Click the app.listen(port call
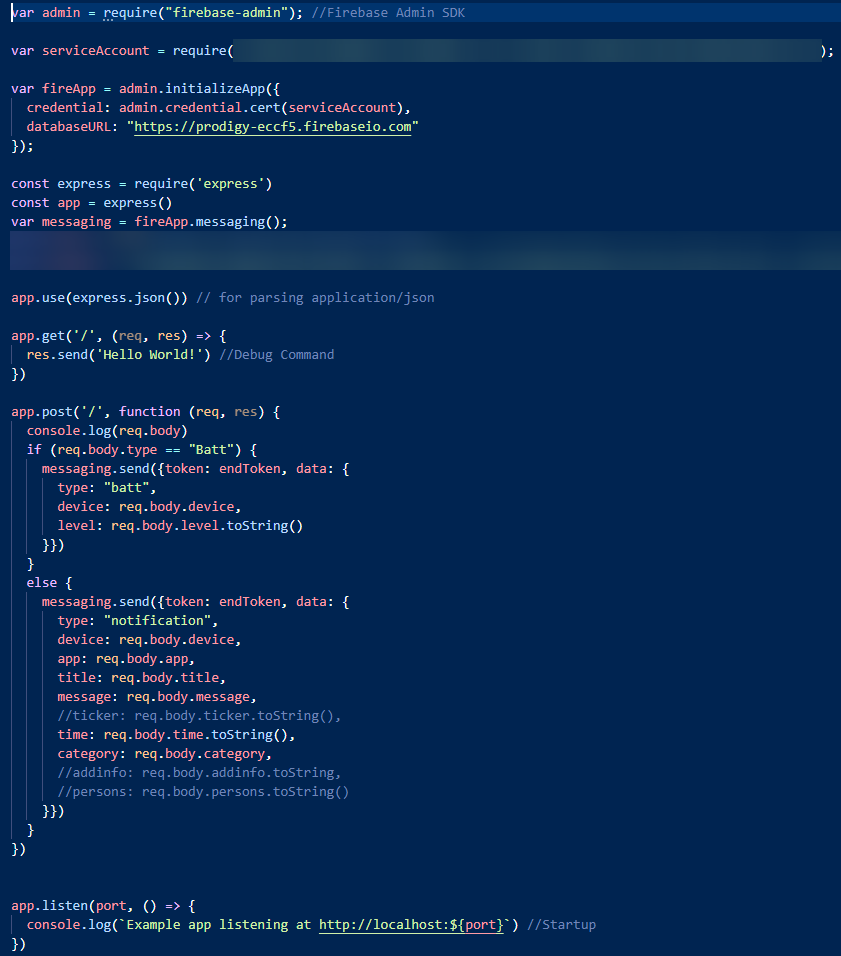This screenshot has width=841, height=956. [x=69, y=906]
